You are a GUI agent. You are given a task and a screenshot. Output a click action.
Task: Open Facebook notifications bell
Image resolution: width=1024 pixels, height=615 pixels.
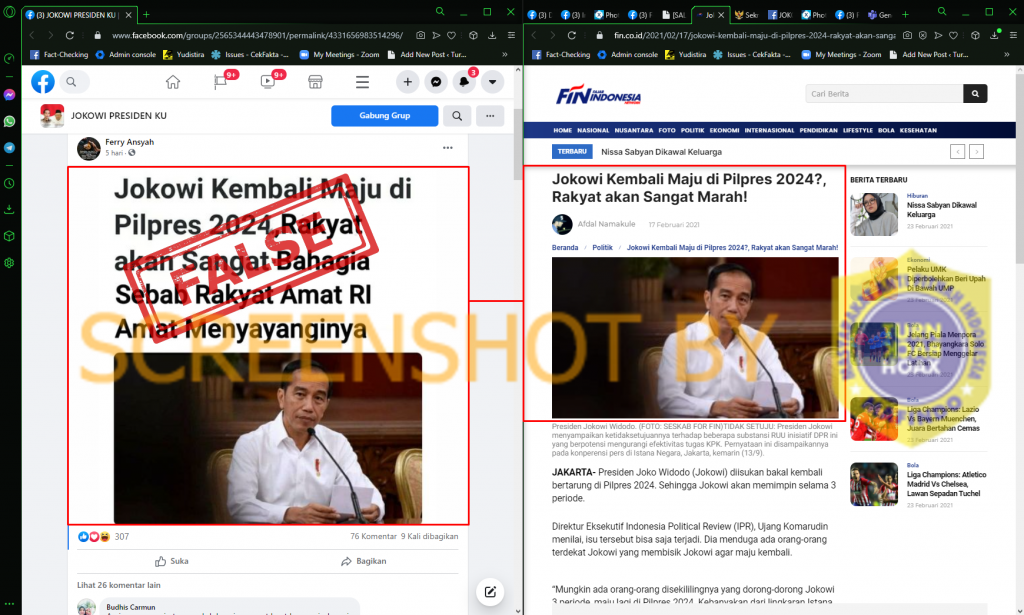click(464, 82)
